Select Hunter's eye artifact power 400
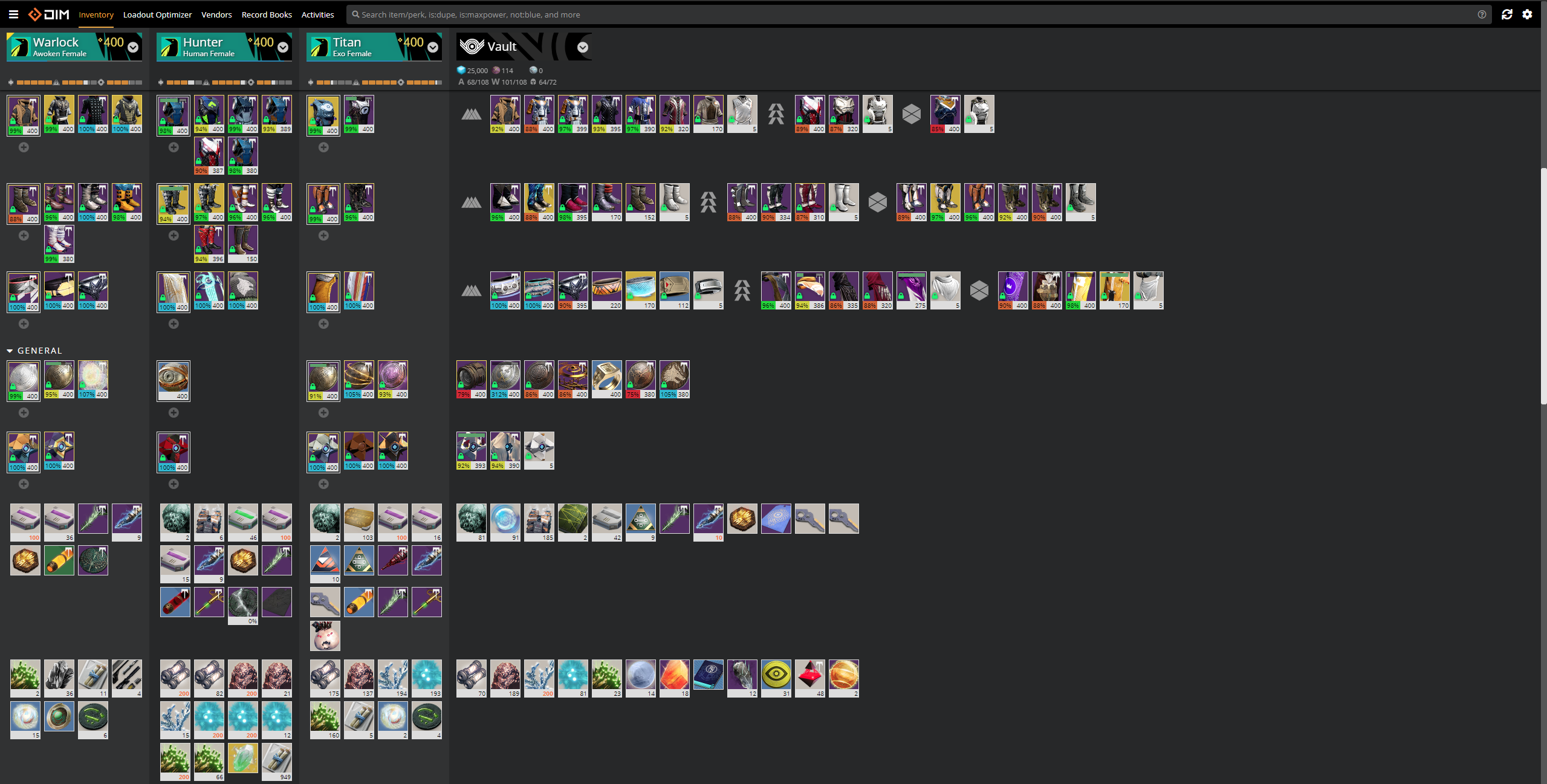This screenshot has height=784, width=1547. 174,381
